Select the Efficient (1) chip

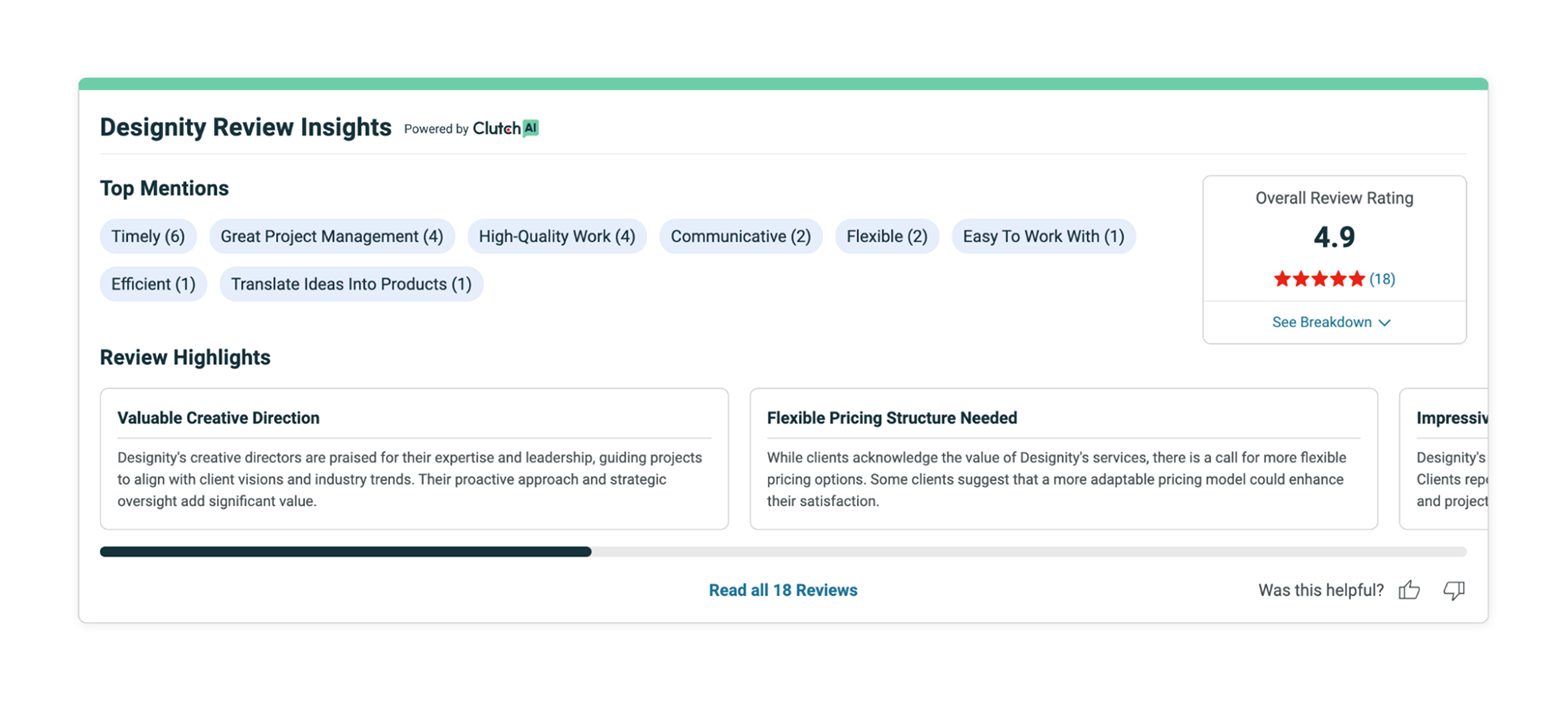click(154, 284)
